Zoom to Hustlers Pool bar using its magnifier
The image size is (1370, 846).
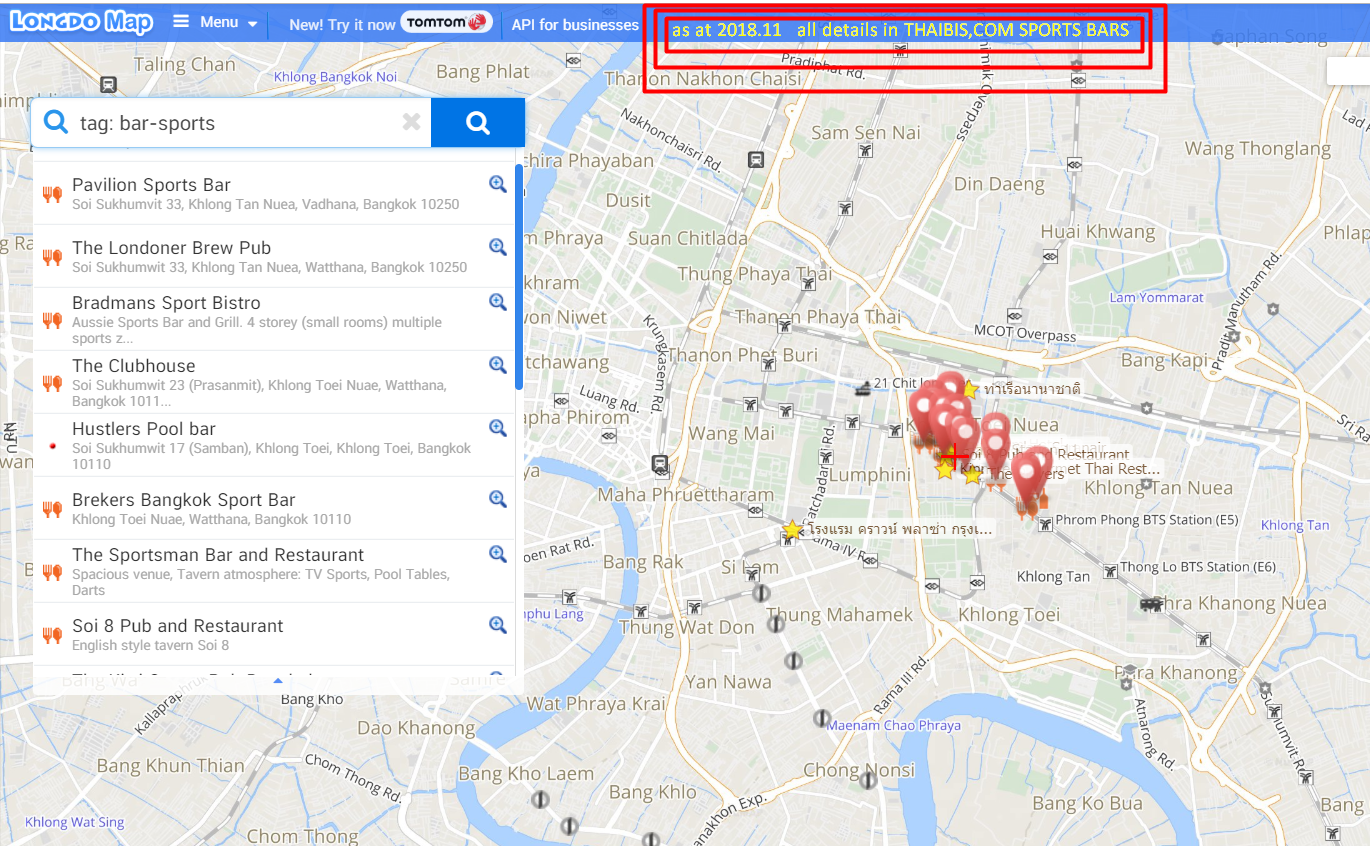498,428
